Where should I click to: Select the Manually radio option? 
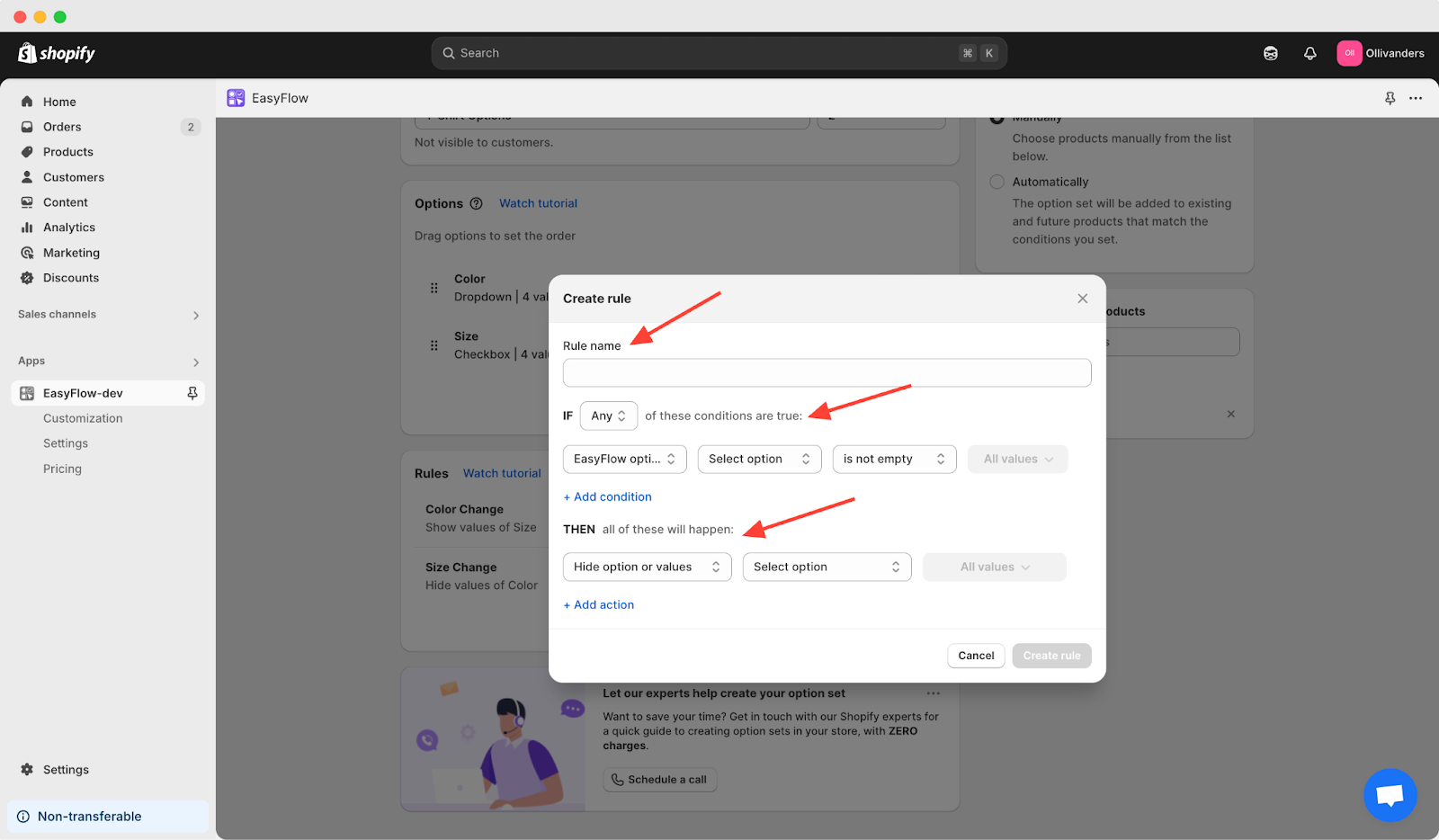[x=997, y=120]
